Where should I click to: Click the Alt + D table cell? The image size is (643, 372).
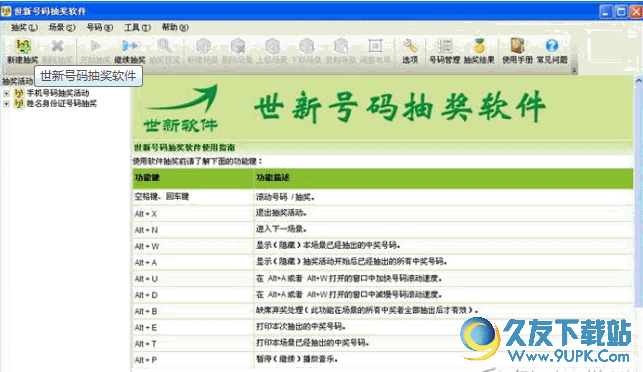193,295
